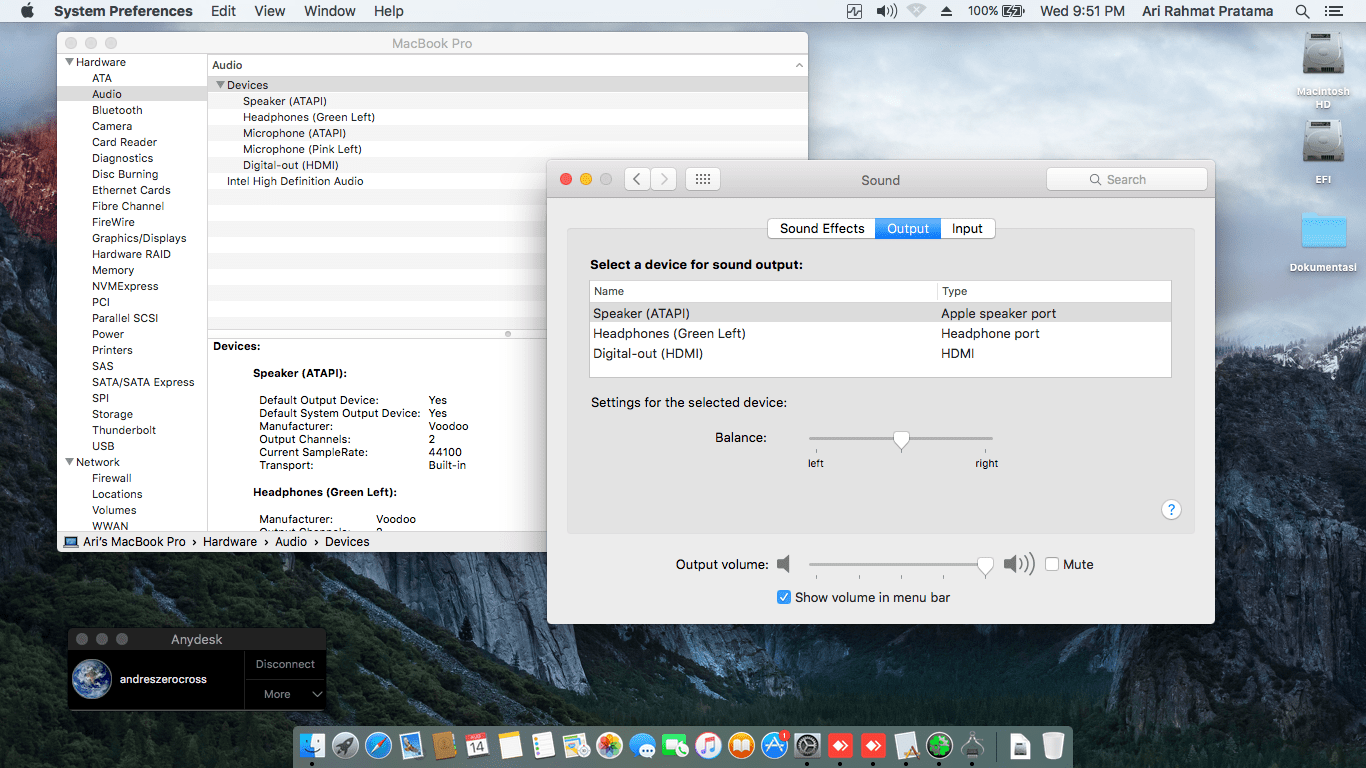1366x768 pixels.
Task: Open Notes app in the Dock
Action: 510,745
